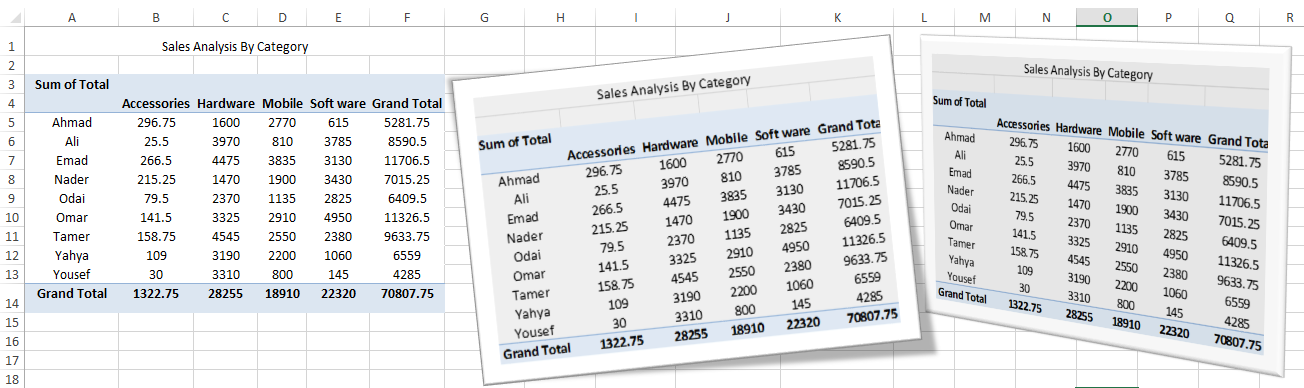
Task: Click the 4475 cell in Emad's row
Action: (226, 160)
